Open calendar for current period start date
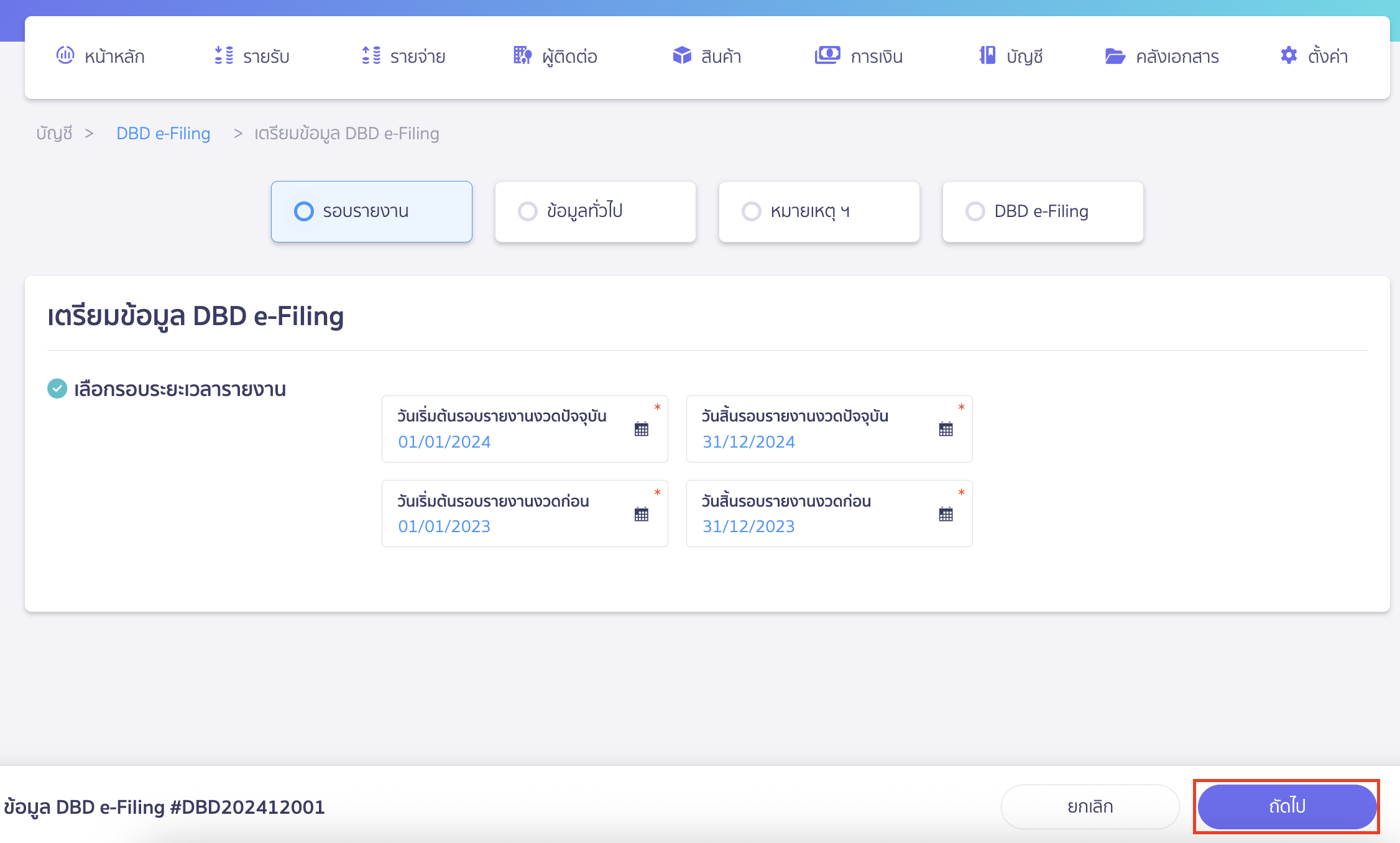The height and width of the screenshot is (843, 1400). pyautogui.click(x=642, y=429)
